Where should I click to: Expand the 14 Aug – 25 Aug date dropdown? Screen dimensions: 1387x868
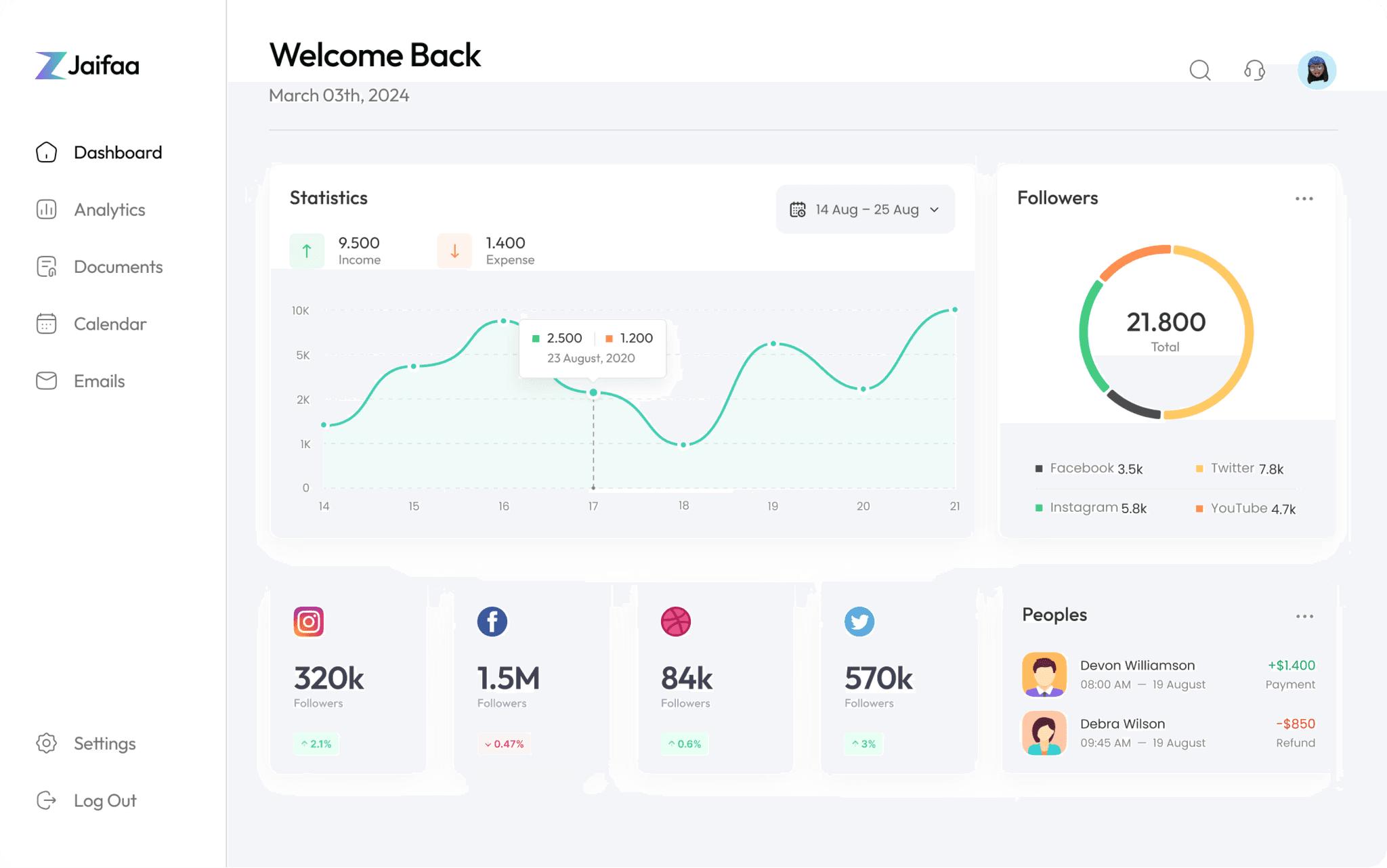(866, 209)
